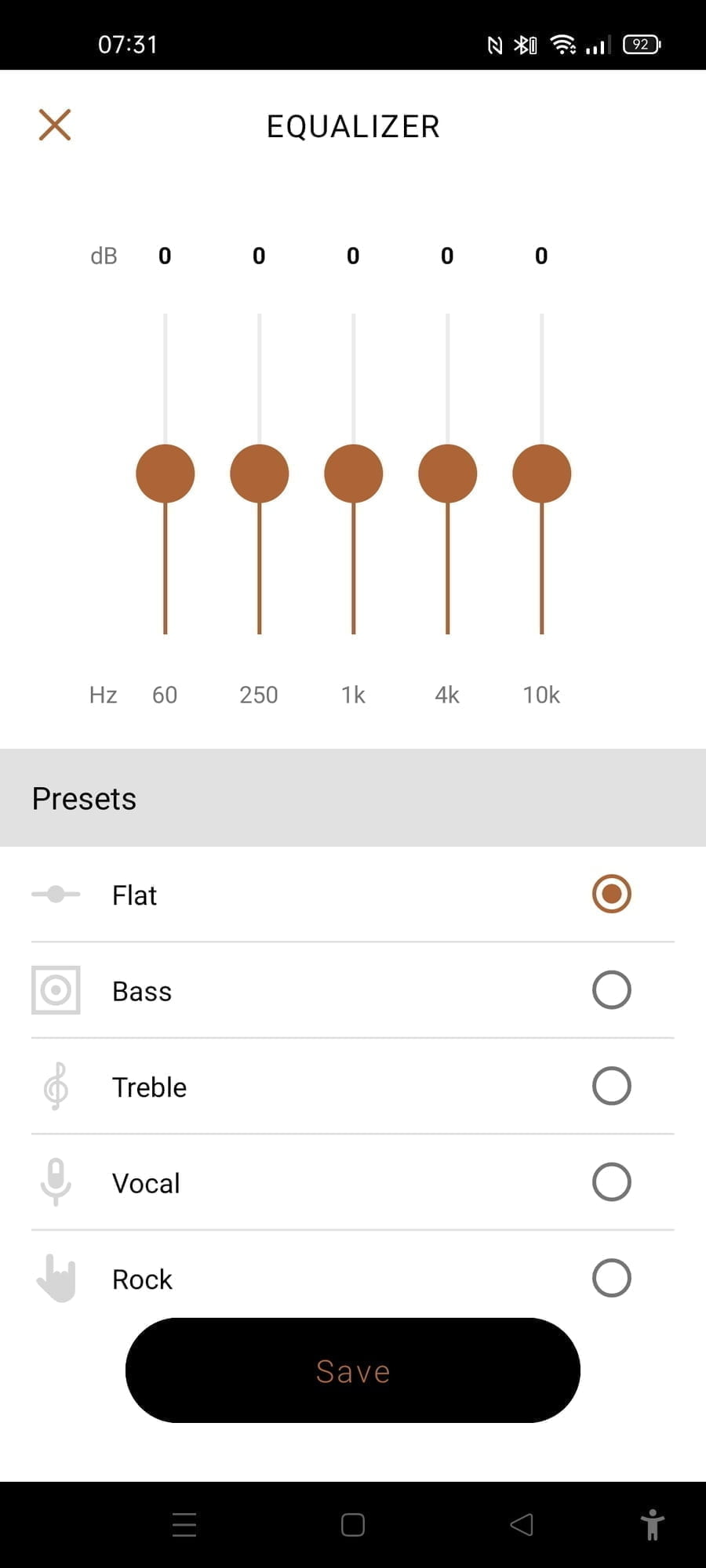
Task: Click the 10k Hz slider knob
Action: pos(542,474)
